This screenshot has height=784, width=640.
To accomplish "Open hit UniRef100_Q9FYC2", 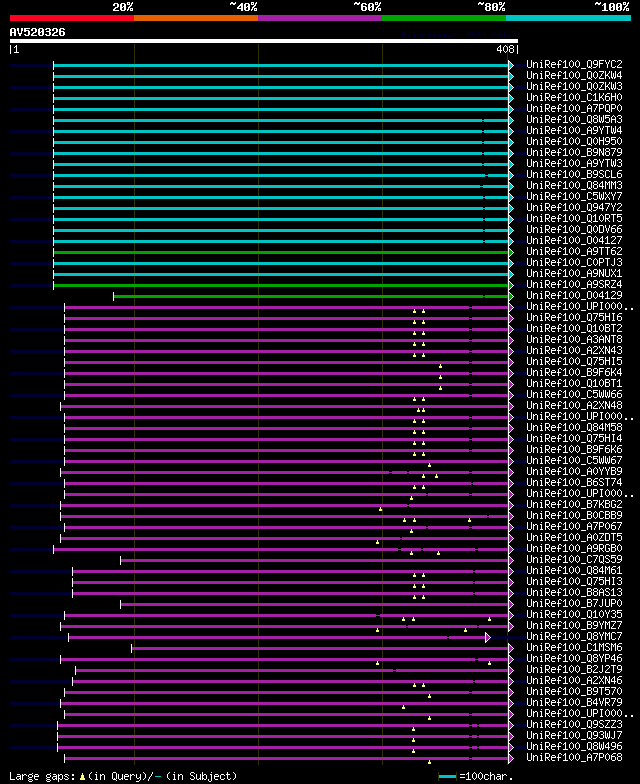I will (x=574, y=64).
